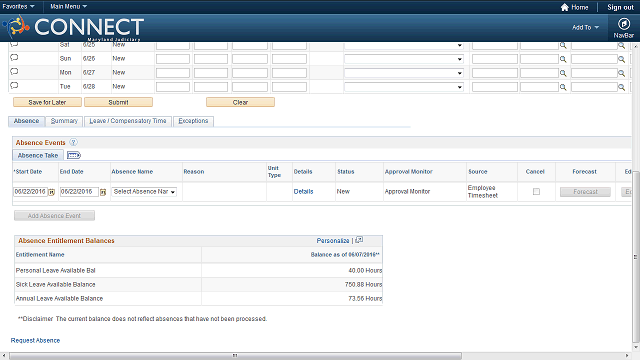The width and height of the screenshot is (640, 360).
Task: Click first time entry field for Tue 6/28
Action: (173, 87)
